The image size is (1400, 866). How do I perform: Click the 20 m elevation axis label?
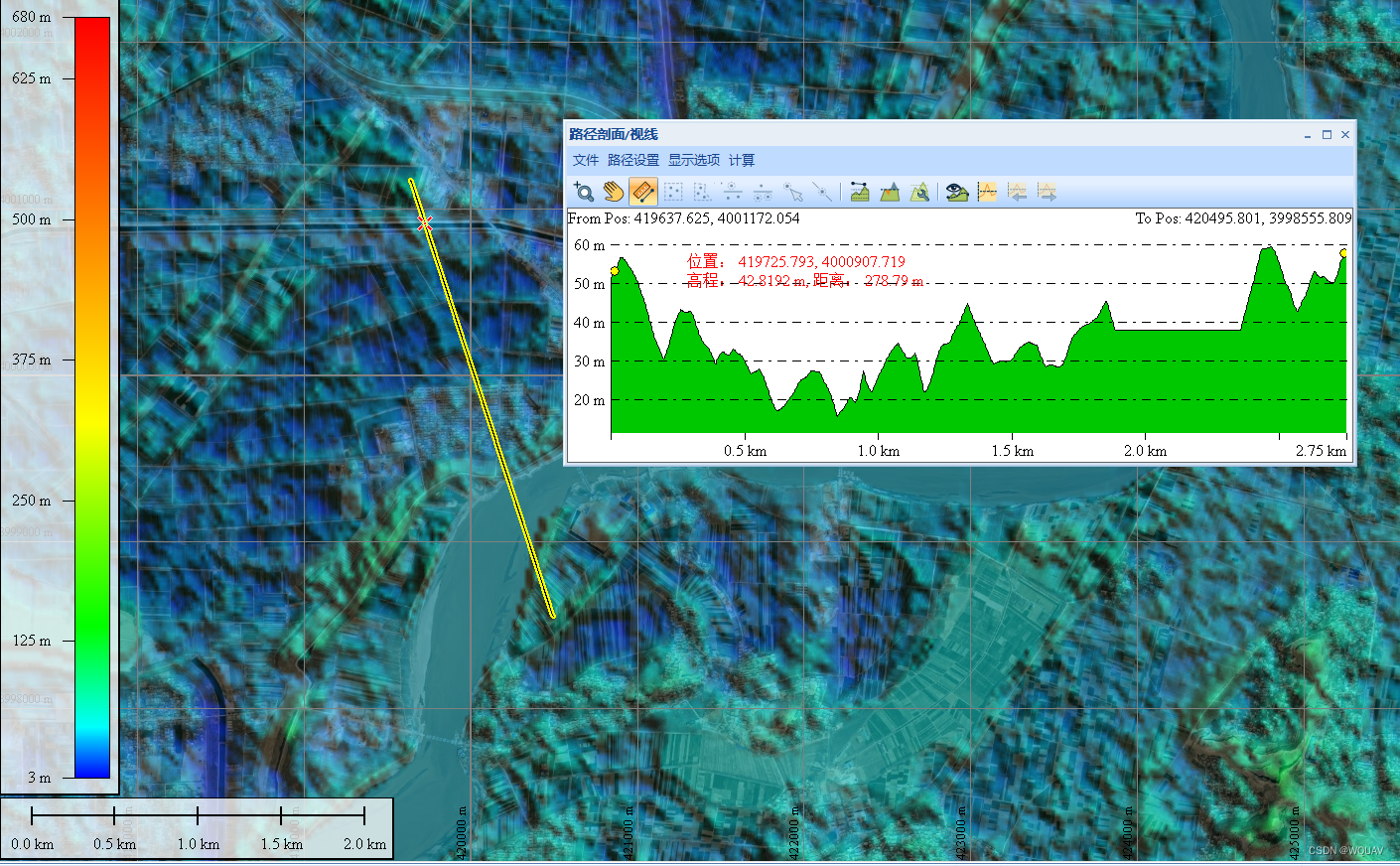click(589, 400)
